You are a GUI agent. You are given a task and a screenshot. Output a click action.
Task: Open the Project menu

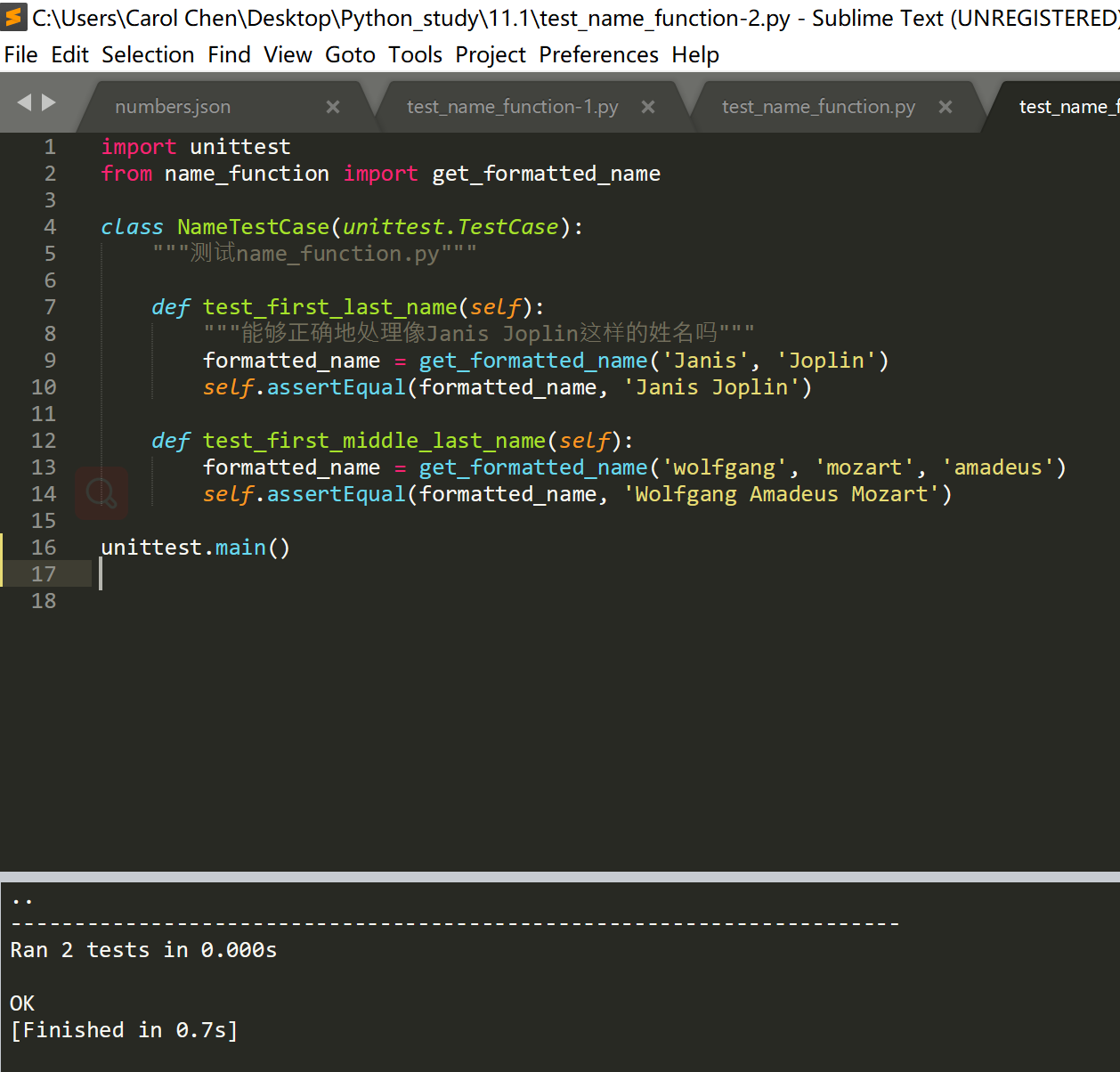(491, 55)
